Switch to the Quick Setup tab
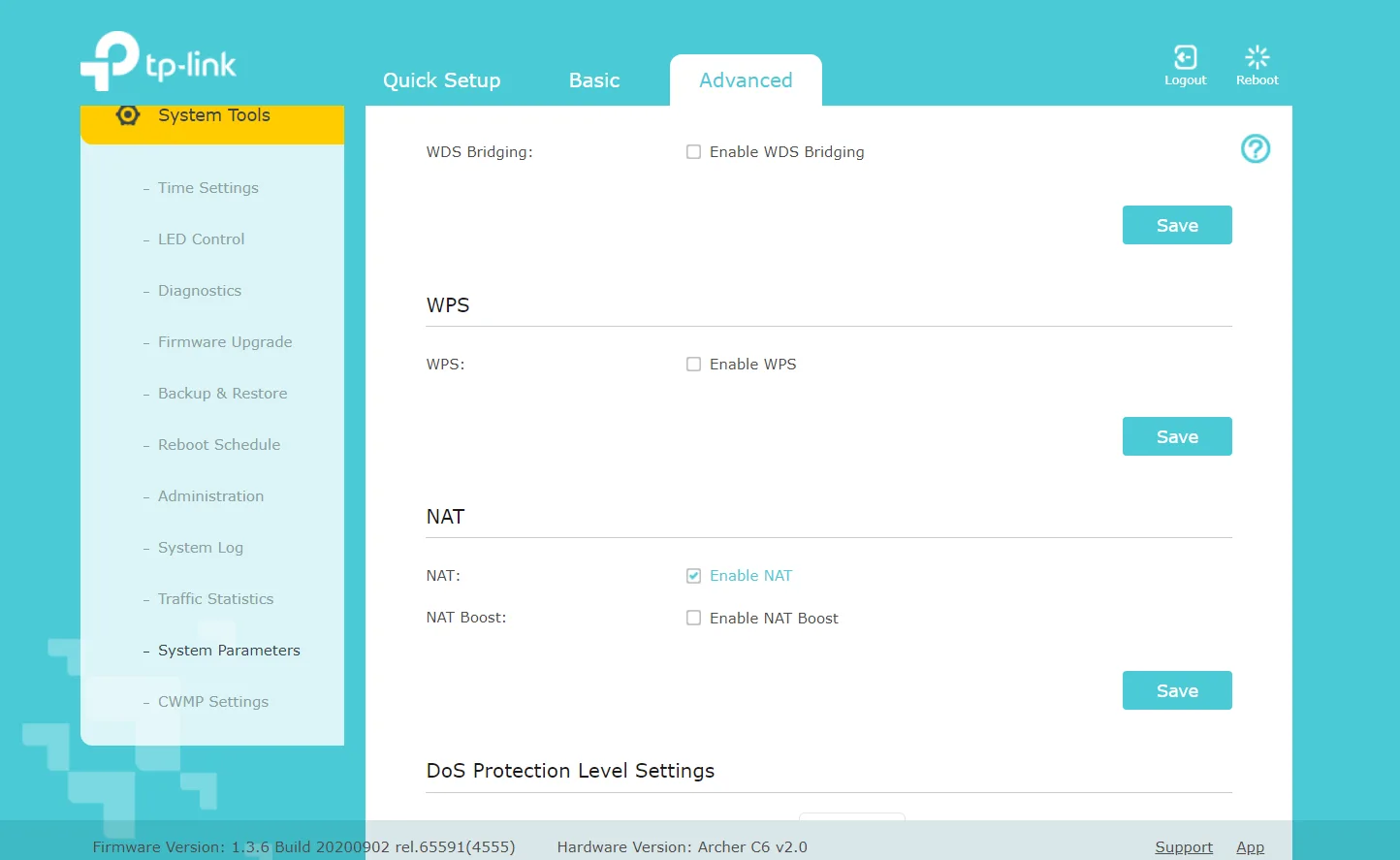This screenshot has height=860, width=1400. tap(441, 80)
